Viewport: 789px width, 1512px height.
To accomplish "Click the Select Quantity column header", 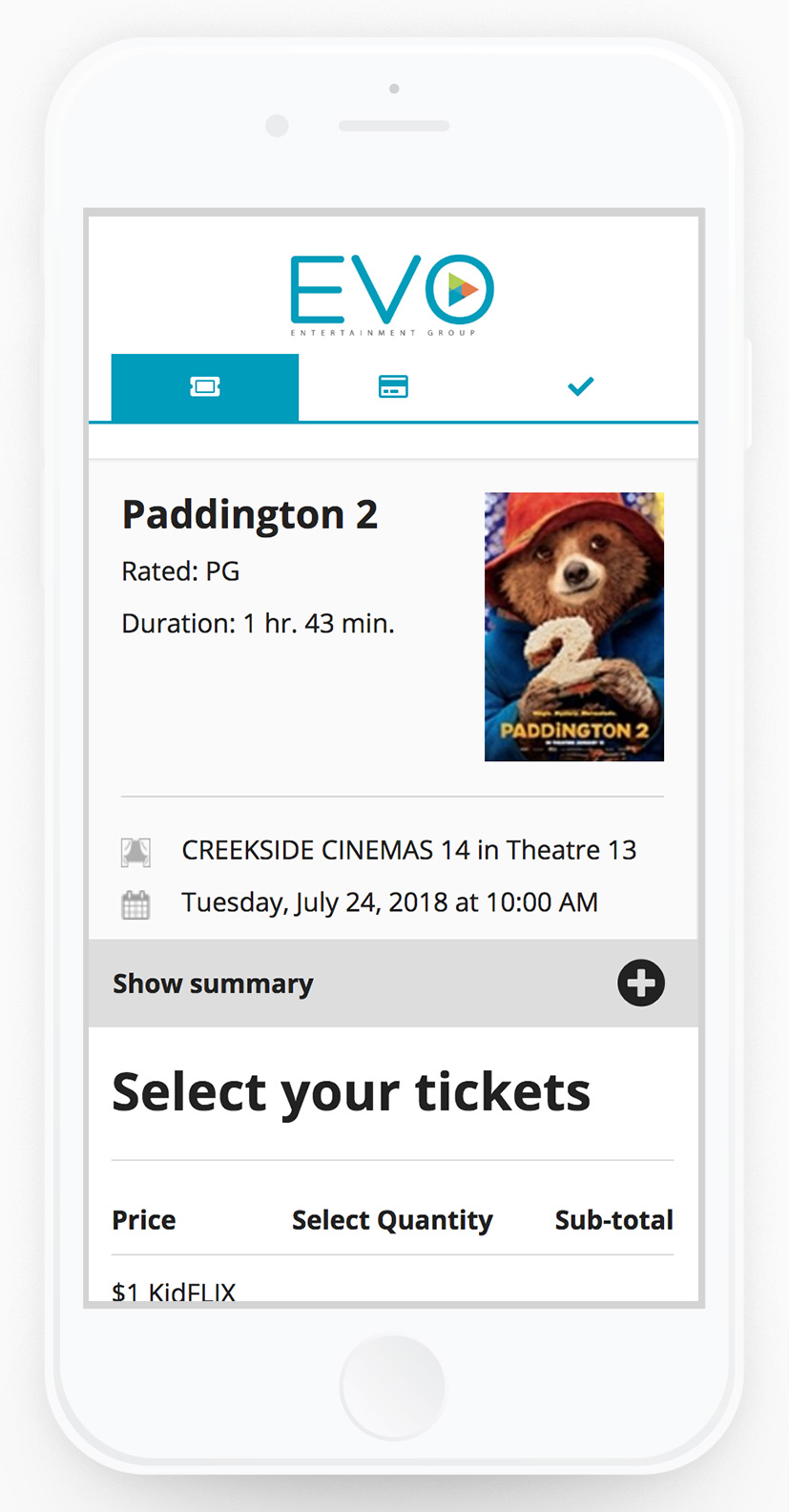I will [392, 1219].
